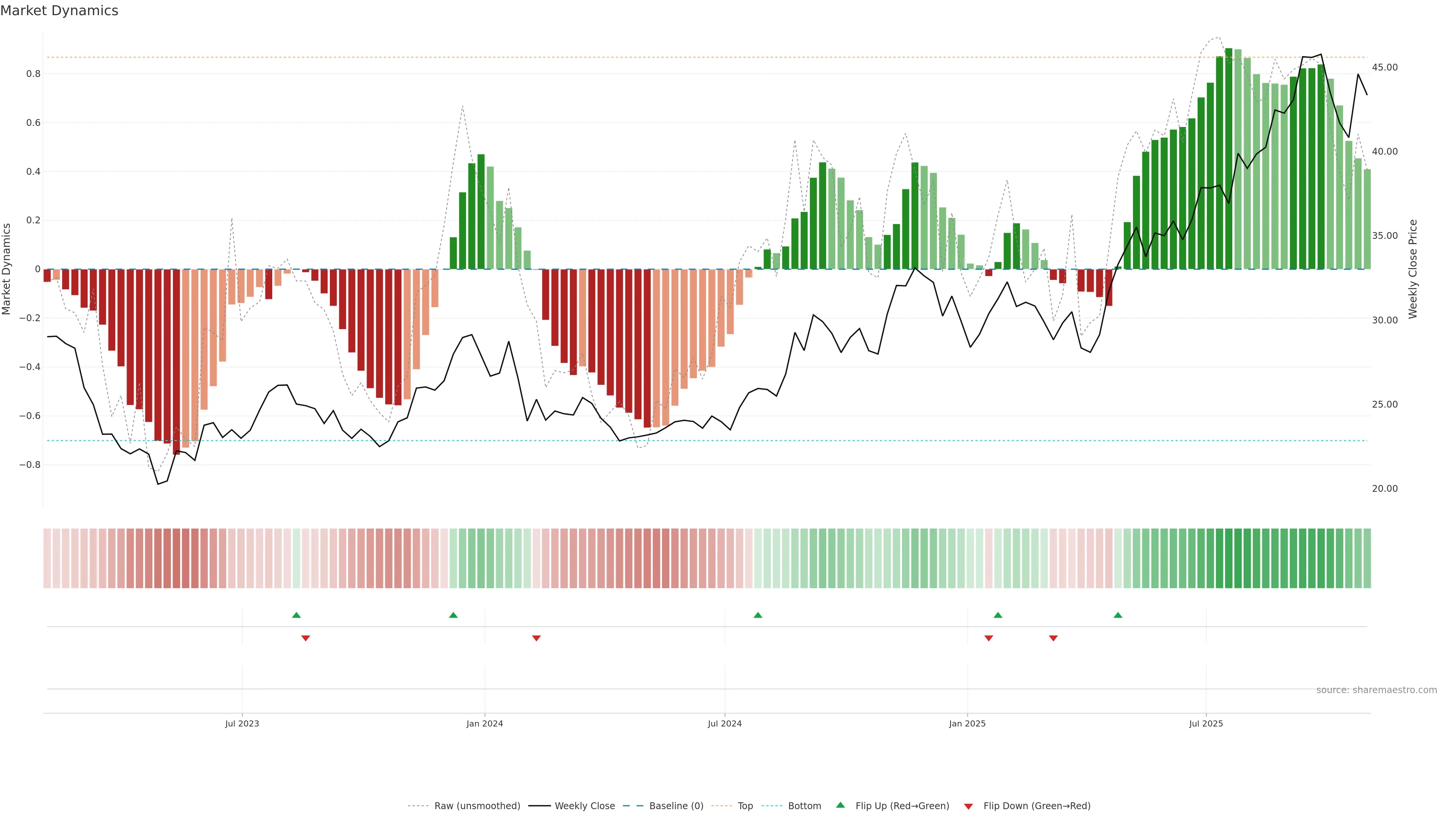The width and height of the screenshot is (1456, 819).
Task: Click the first red flip-down triangle marker
Action: pos(306,638)
